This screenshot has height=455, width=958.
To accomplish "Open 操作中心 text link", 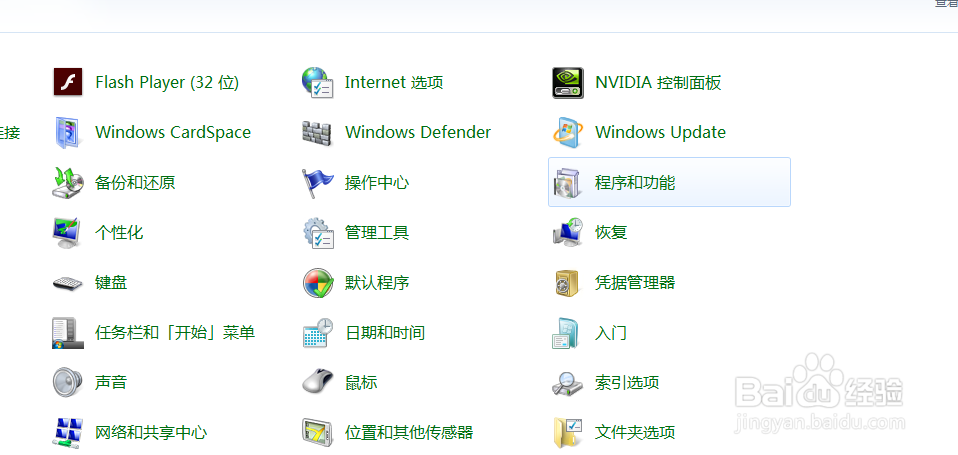I will 377,183.
